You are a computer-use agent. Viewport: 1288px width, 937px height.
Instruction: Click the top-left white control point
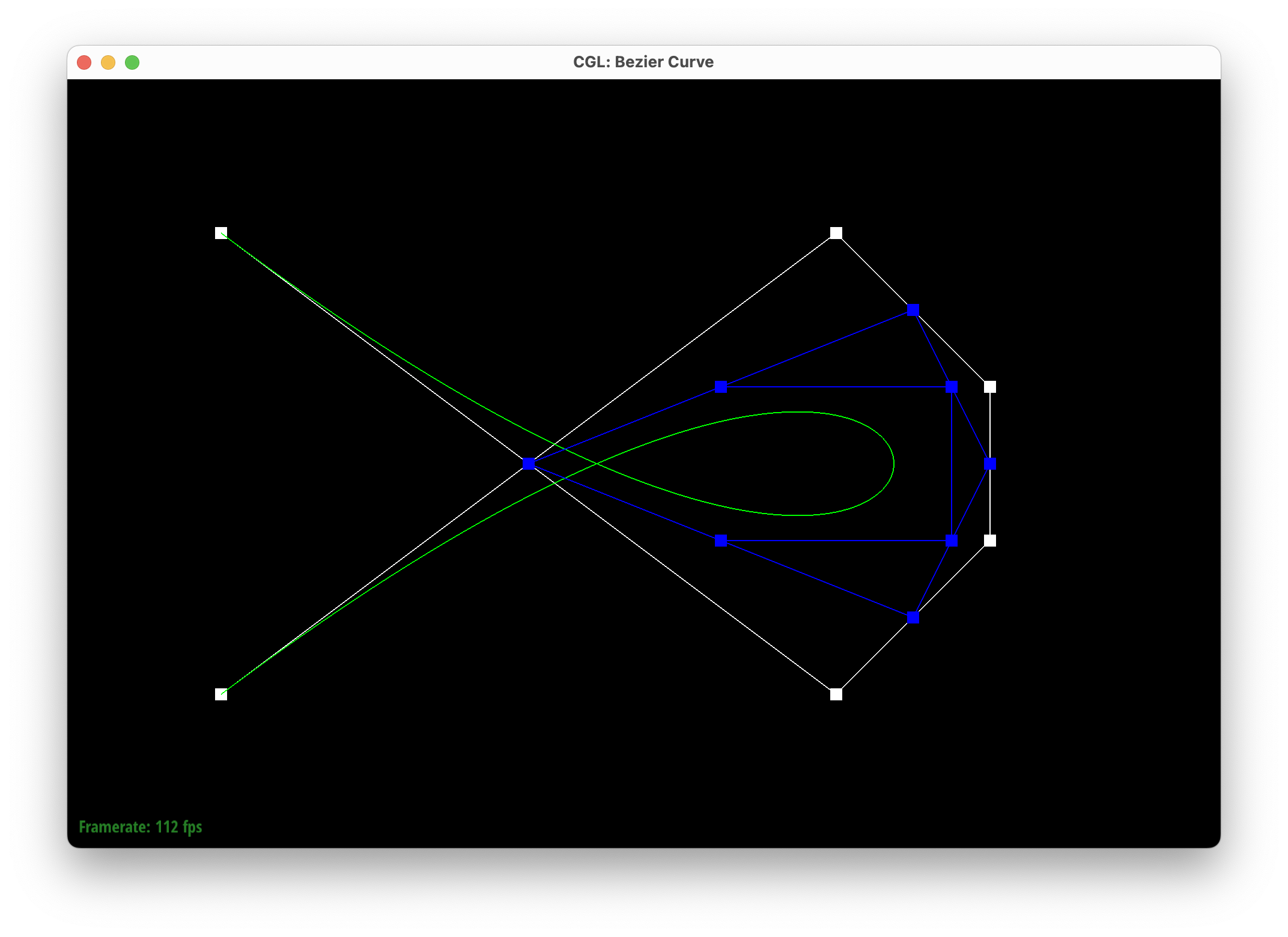[221, 233]
